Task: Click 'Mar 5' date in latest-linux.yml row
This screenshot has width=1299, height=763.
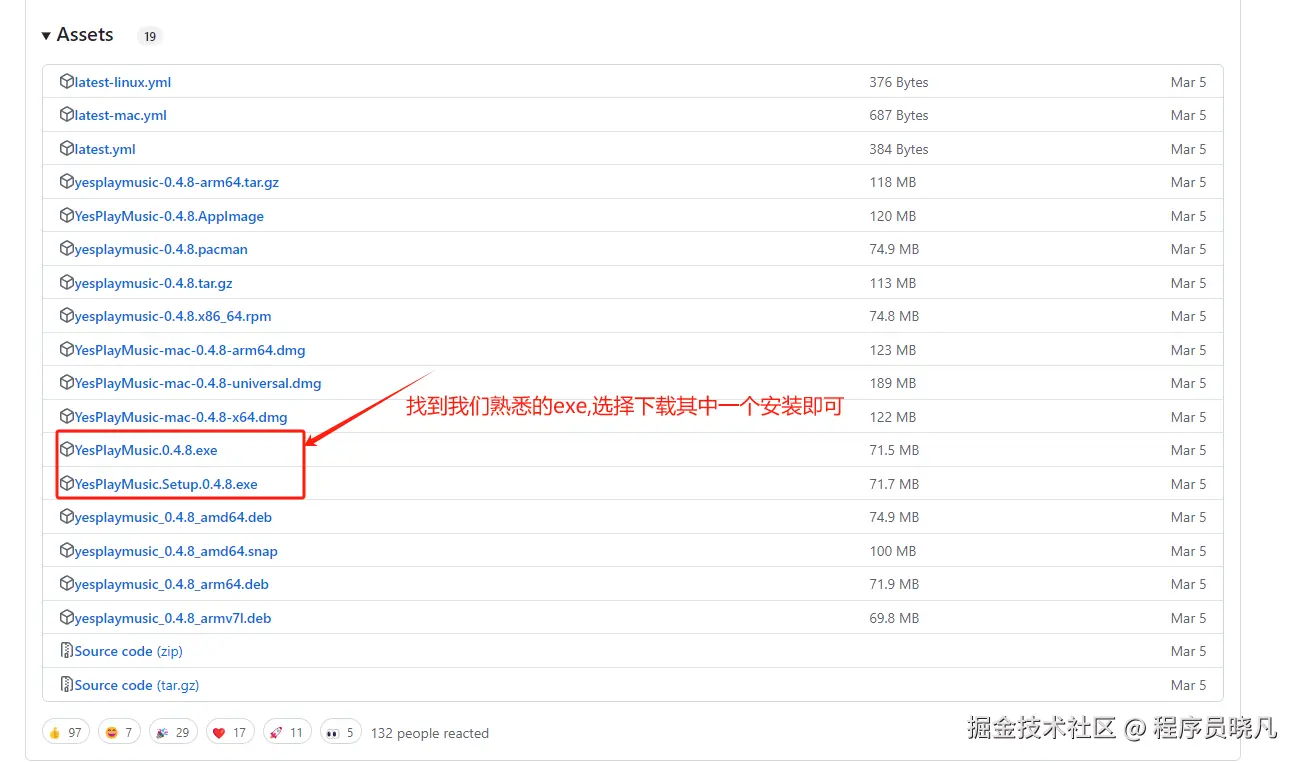Action: 1188,82
